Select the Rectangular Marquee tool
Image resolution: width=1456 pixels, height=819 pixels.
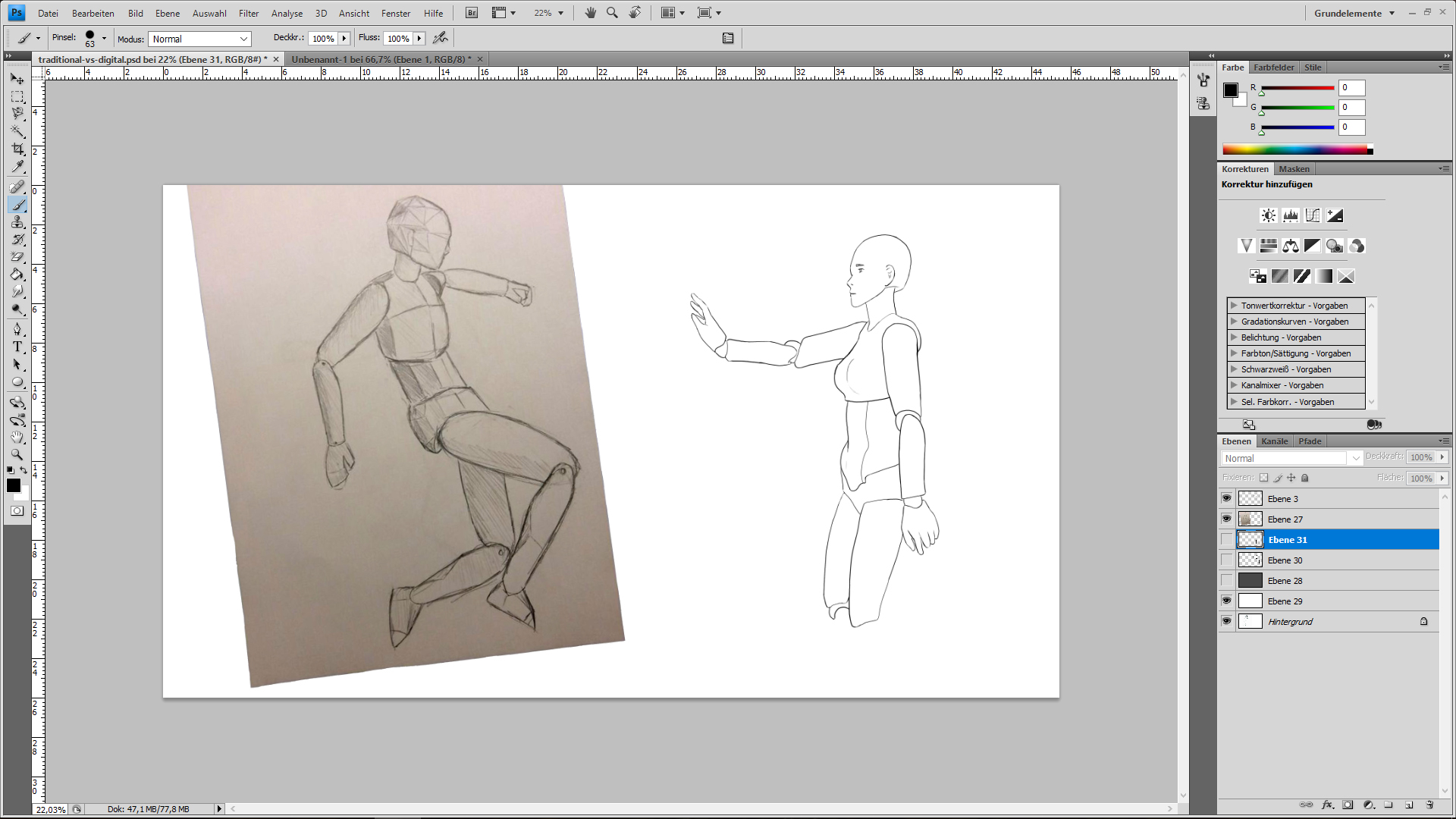(17, 96)
